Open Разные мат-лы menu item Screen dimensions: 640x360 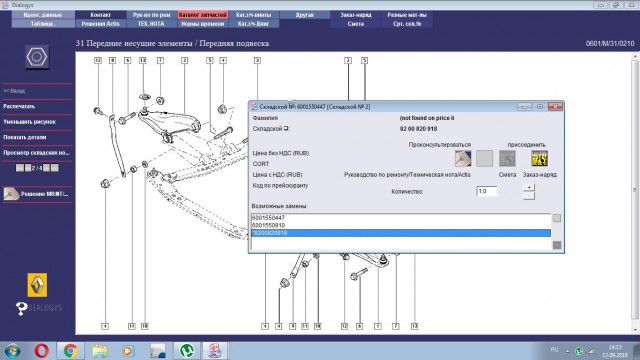click(407, 15)
